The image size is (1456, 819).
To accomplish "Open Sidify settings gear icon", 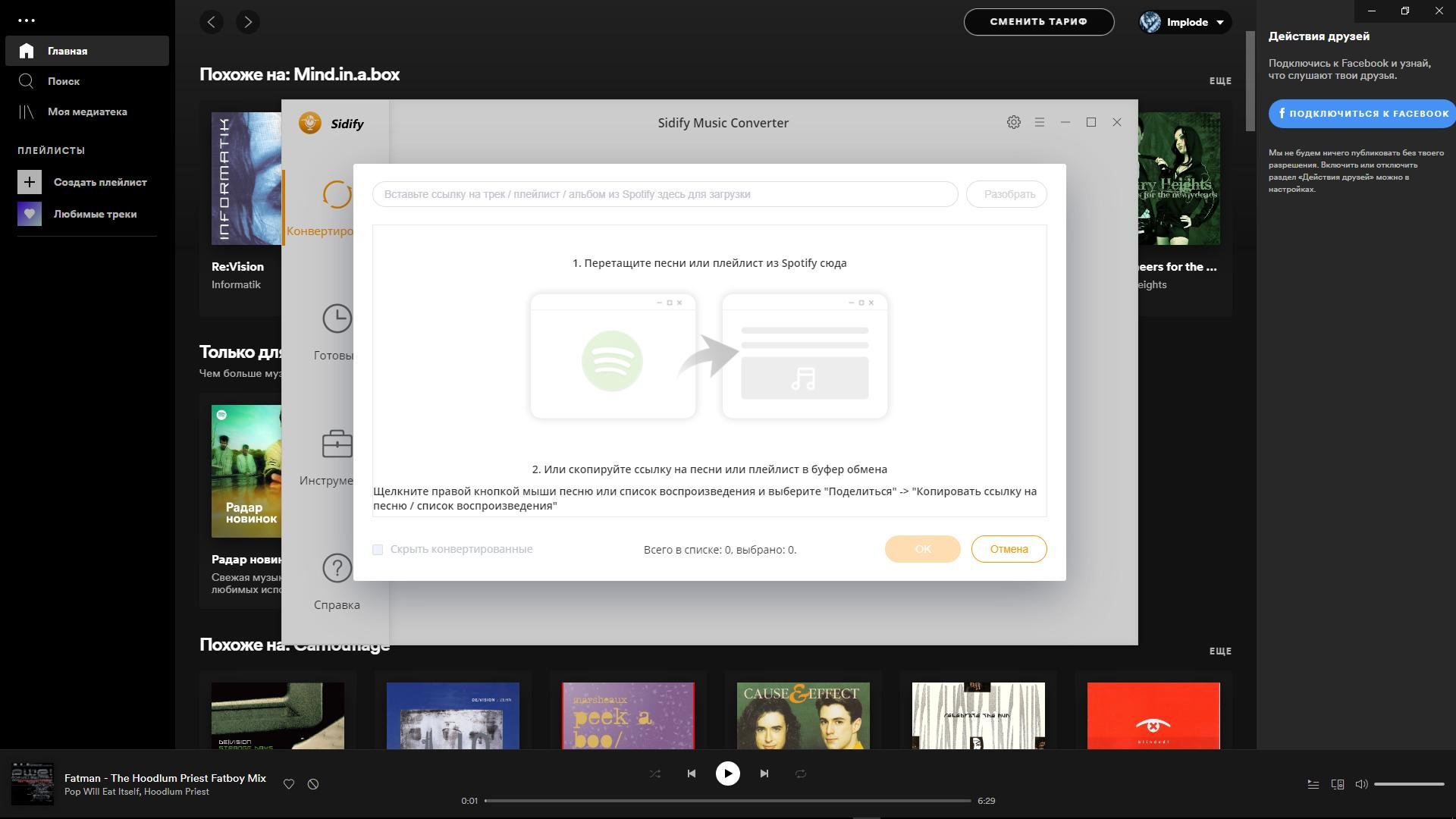I will pos(1013,122).
